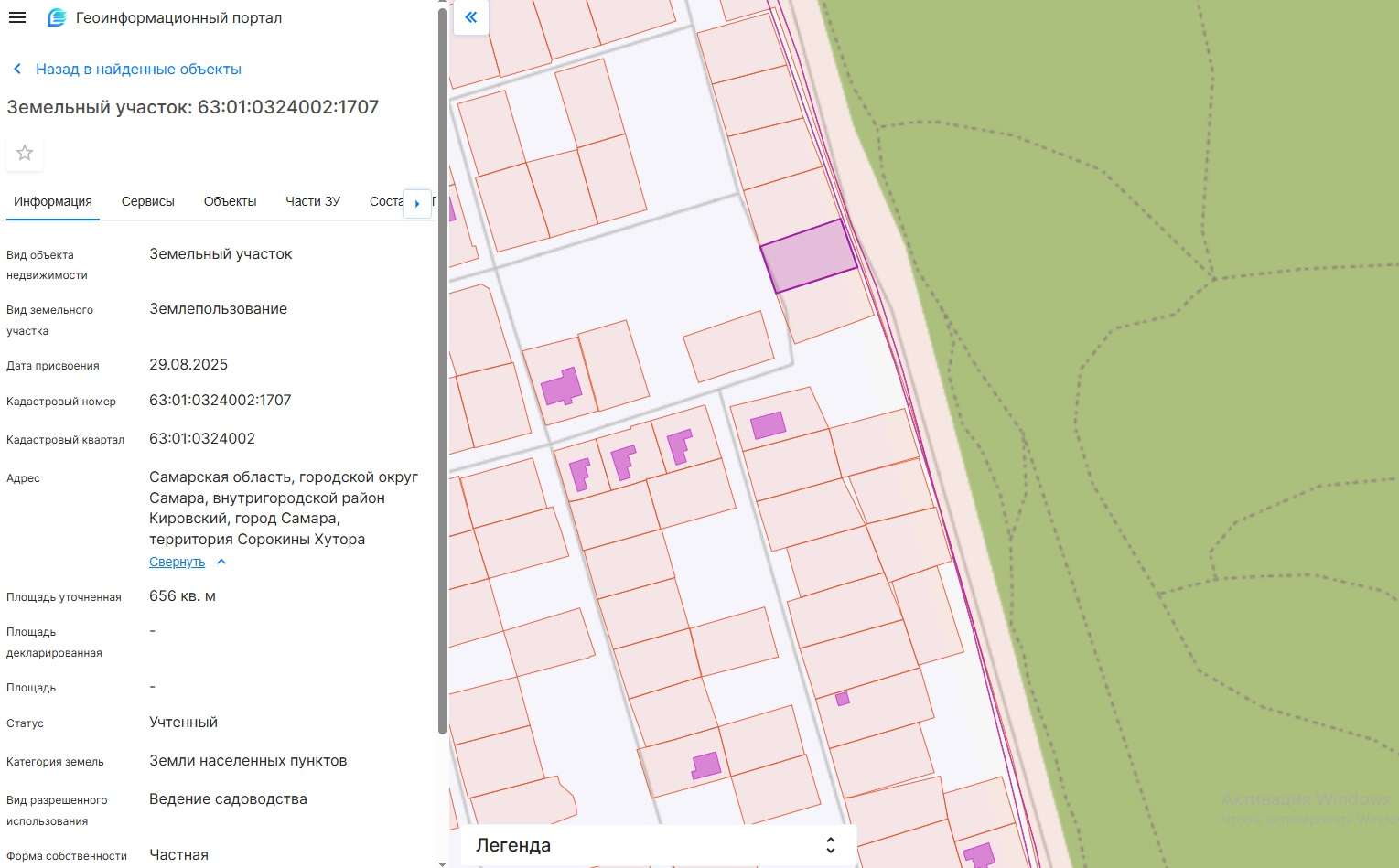Click the Свернуть link under address

point(177,563)
